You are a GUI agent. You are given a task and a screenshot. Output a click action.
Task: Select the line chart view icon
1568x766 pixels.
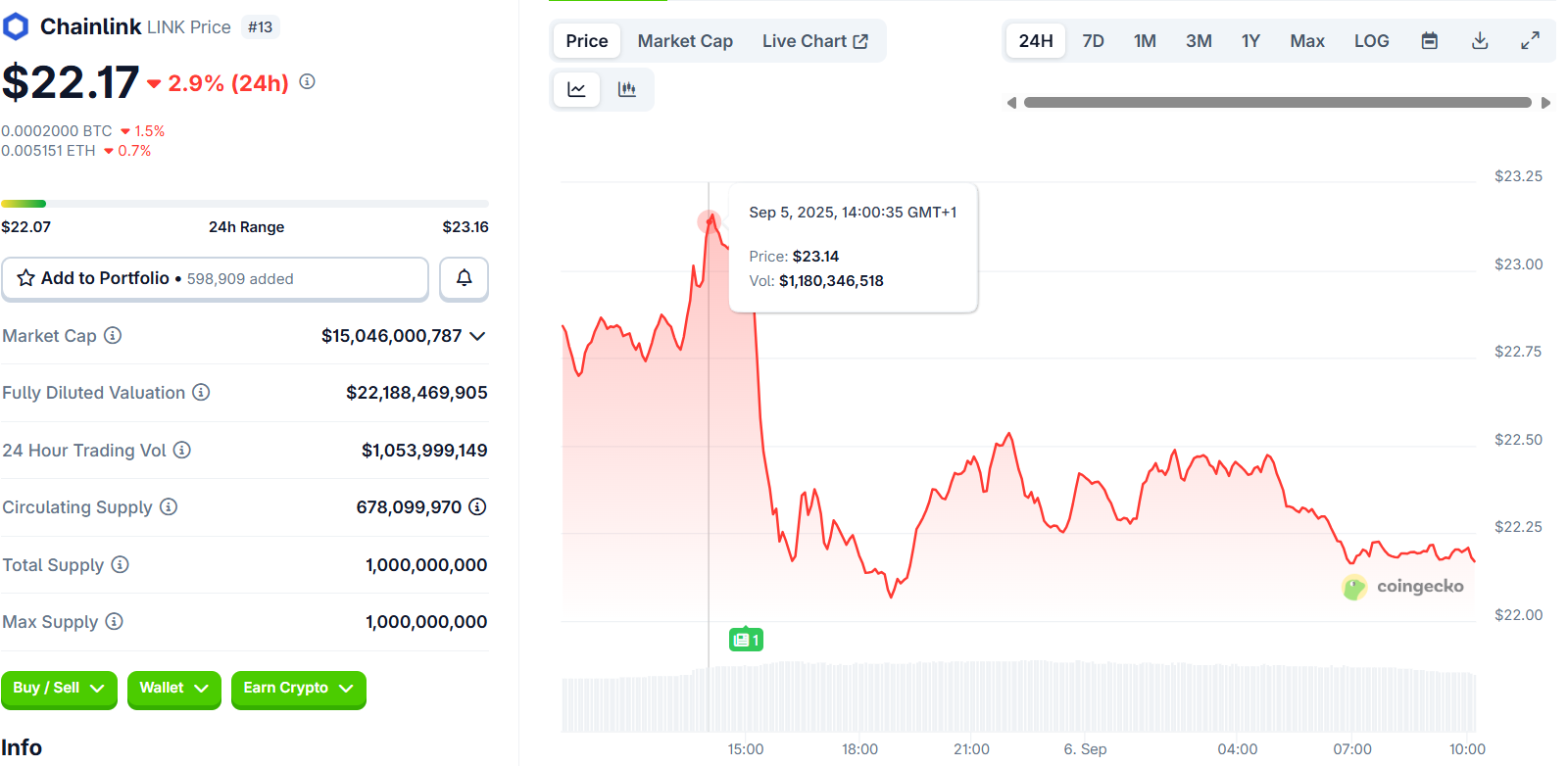[x=577, y=90]
